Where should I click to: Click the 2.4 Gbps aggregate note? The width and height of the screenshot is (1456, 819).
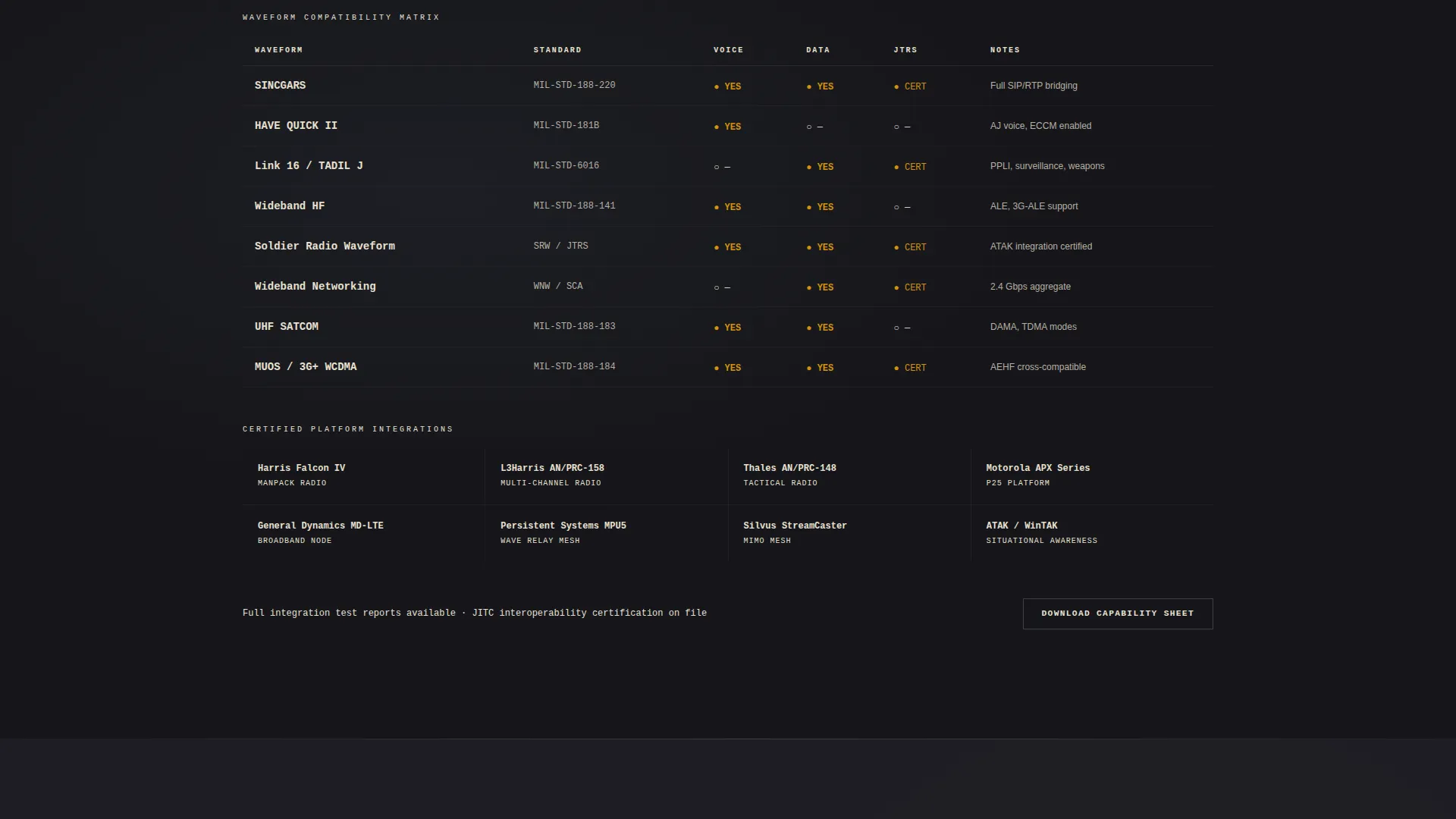pyautogui.click(x=1031, y=287)
